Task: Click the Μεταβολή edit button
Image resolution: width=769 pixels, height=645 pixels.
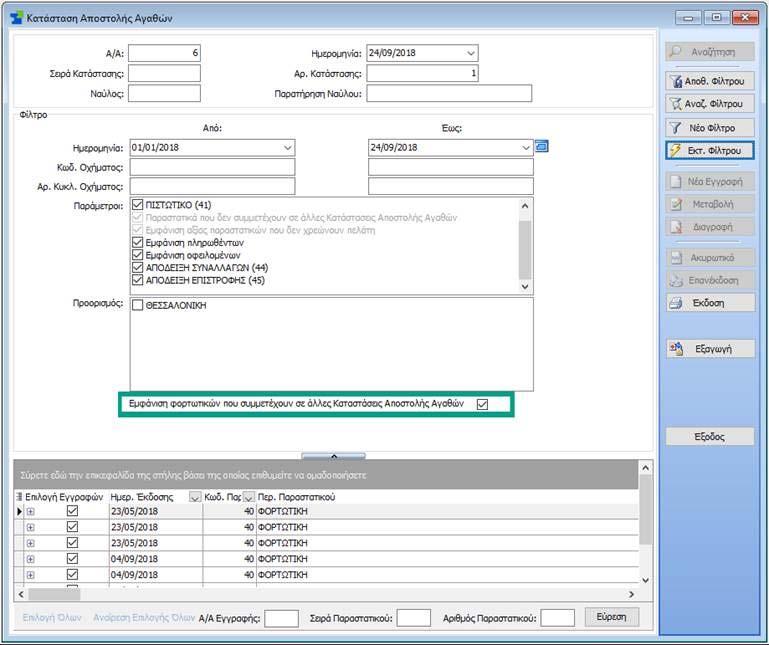Action: (x=709, y=204)
